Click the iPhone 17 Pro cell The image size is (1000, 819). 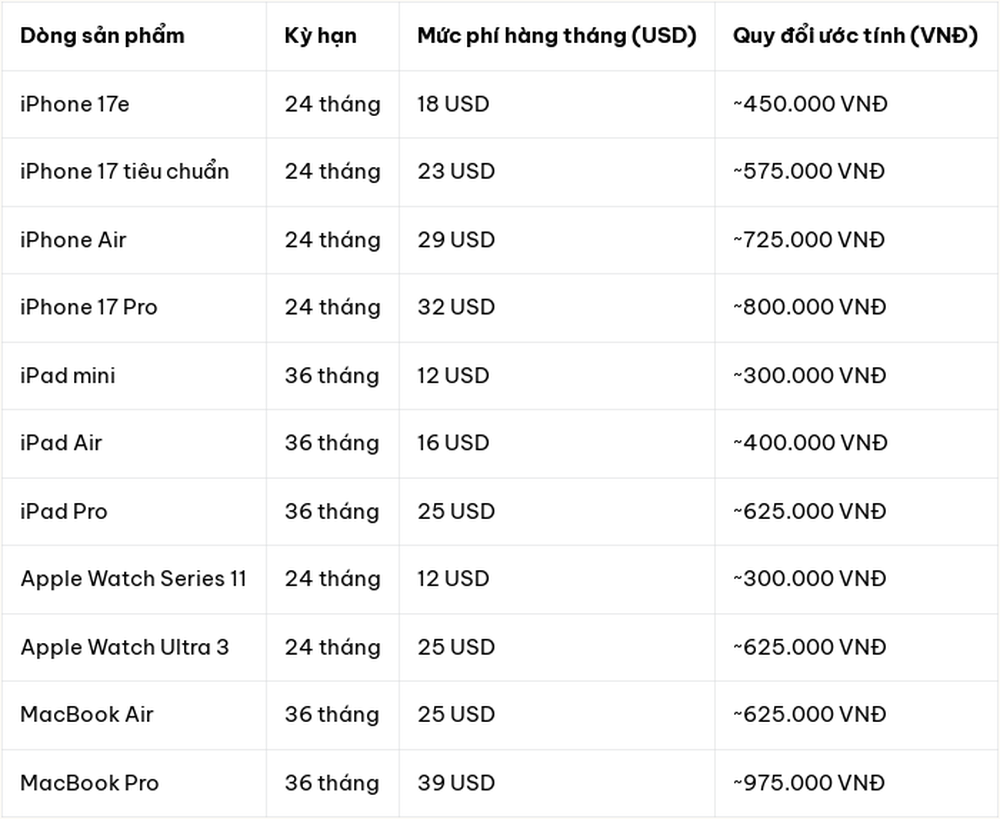89,307
